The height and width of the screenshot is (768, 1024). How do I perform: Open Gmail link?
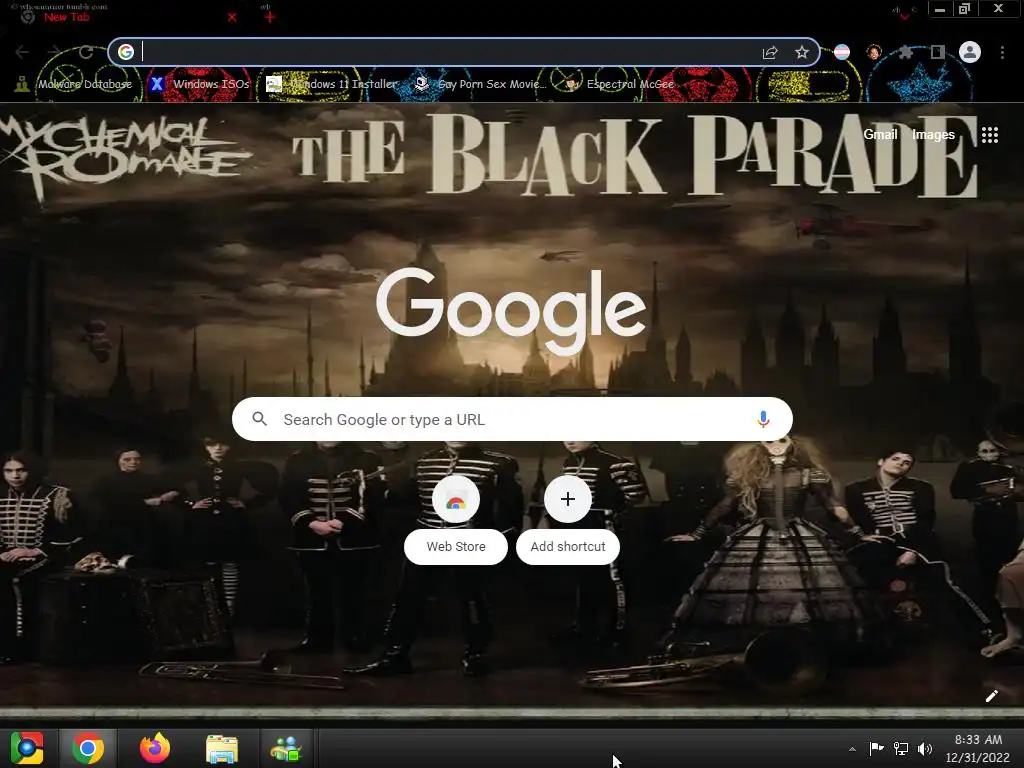click(880, 135)
